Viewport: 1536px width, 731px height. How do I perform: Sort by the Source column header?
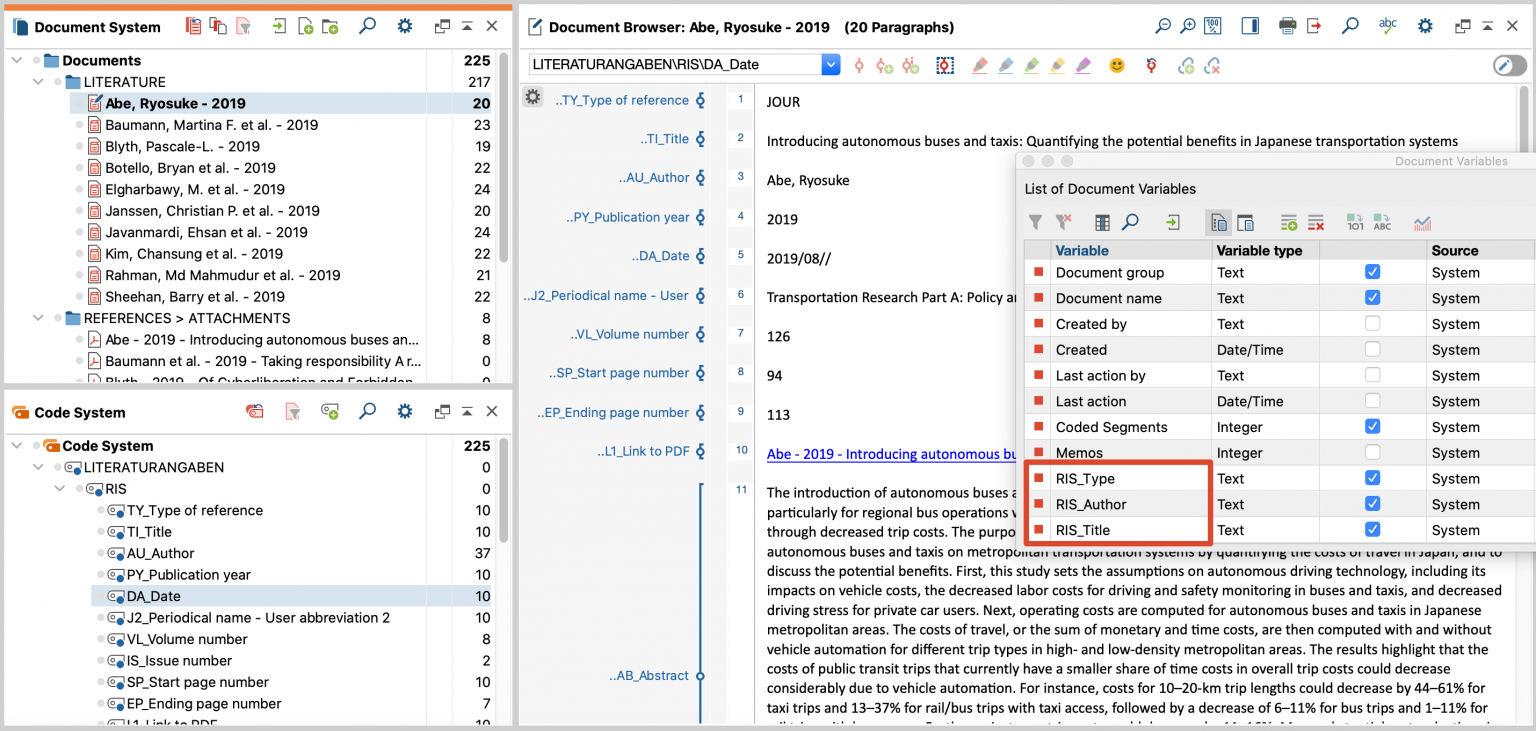coord(1455,250)
